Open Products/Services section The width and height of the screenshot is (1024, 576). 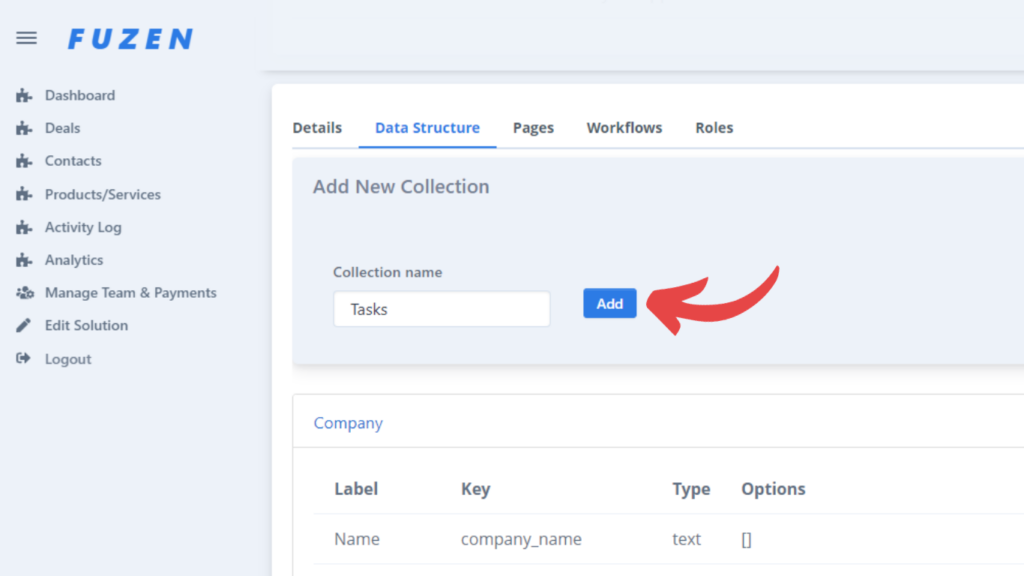click(x=103, y=195)
